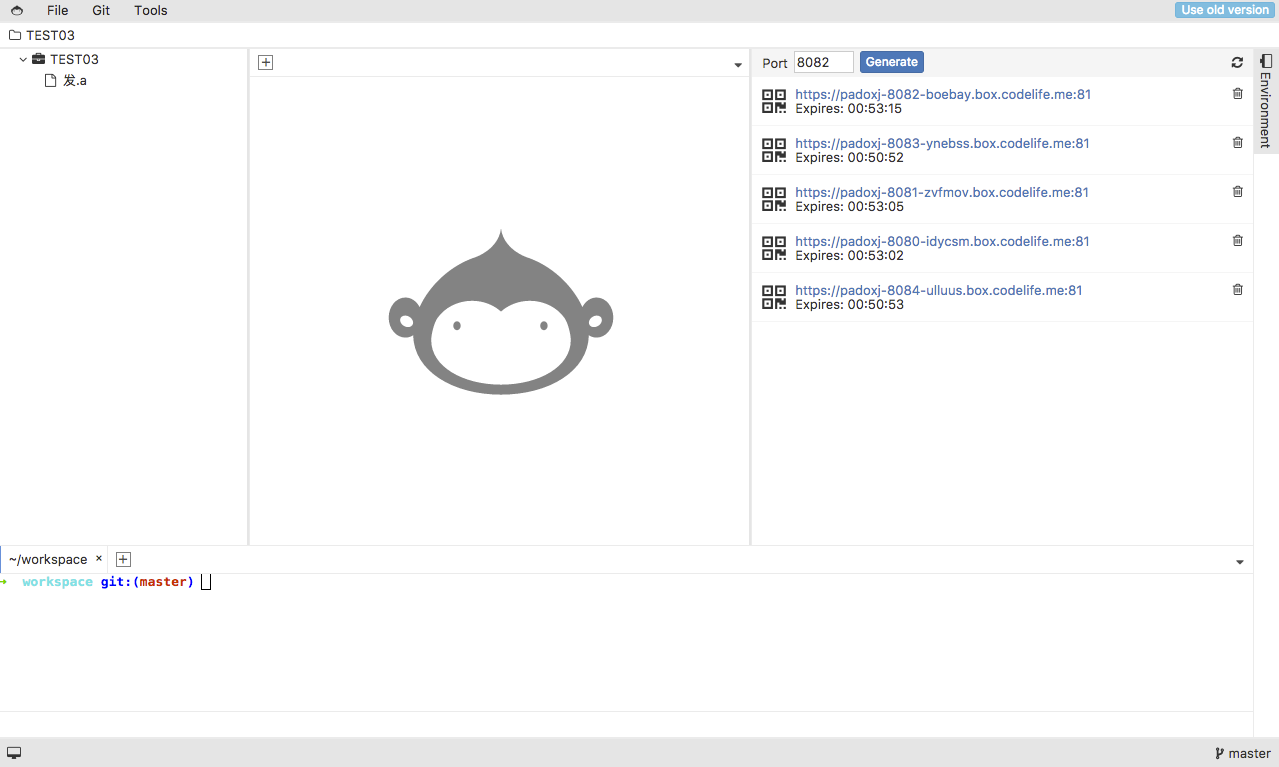
Task: Open the padoxj-8081-zvfmov link
Action: coord(942,192)
